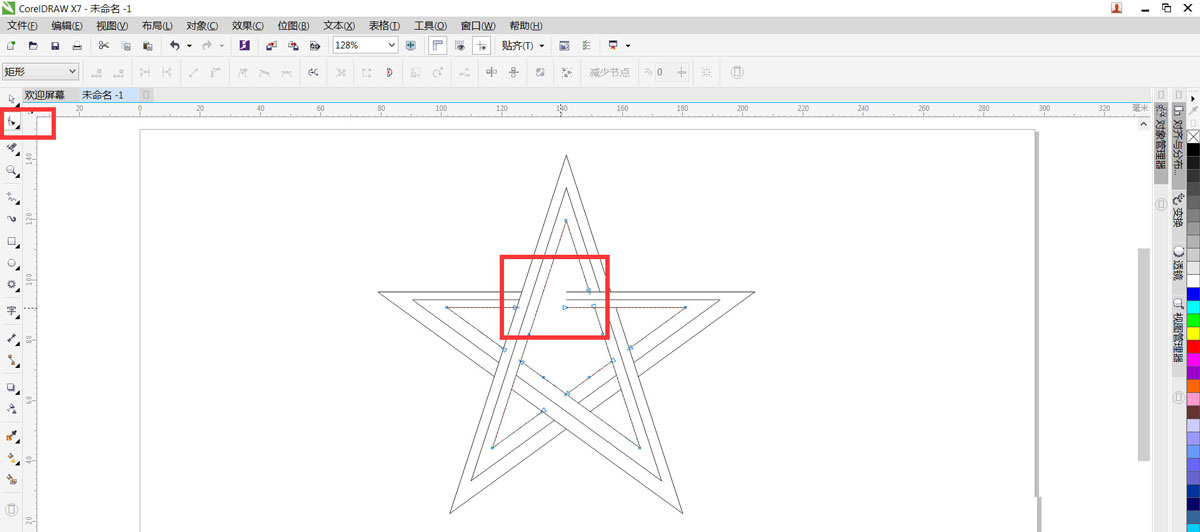Toggle the show rulers button
Viewport: 1200px width, 532px height.
click(x=437, y=46)
